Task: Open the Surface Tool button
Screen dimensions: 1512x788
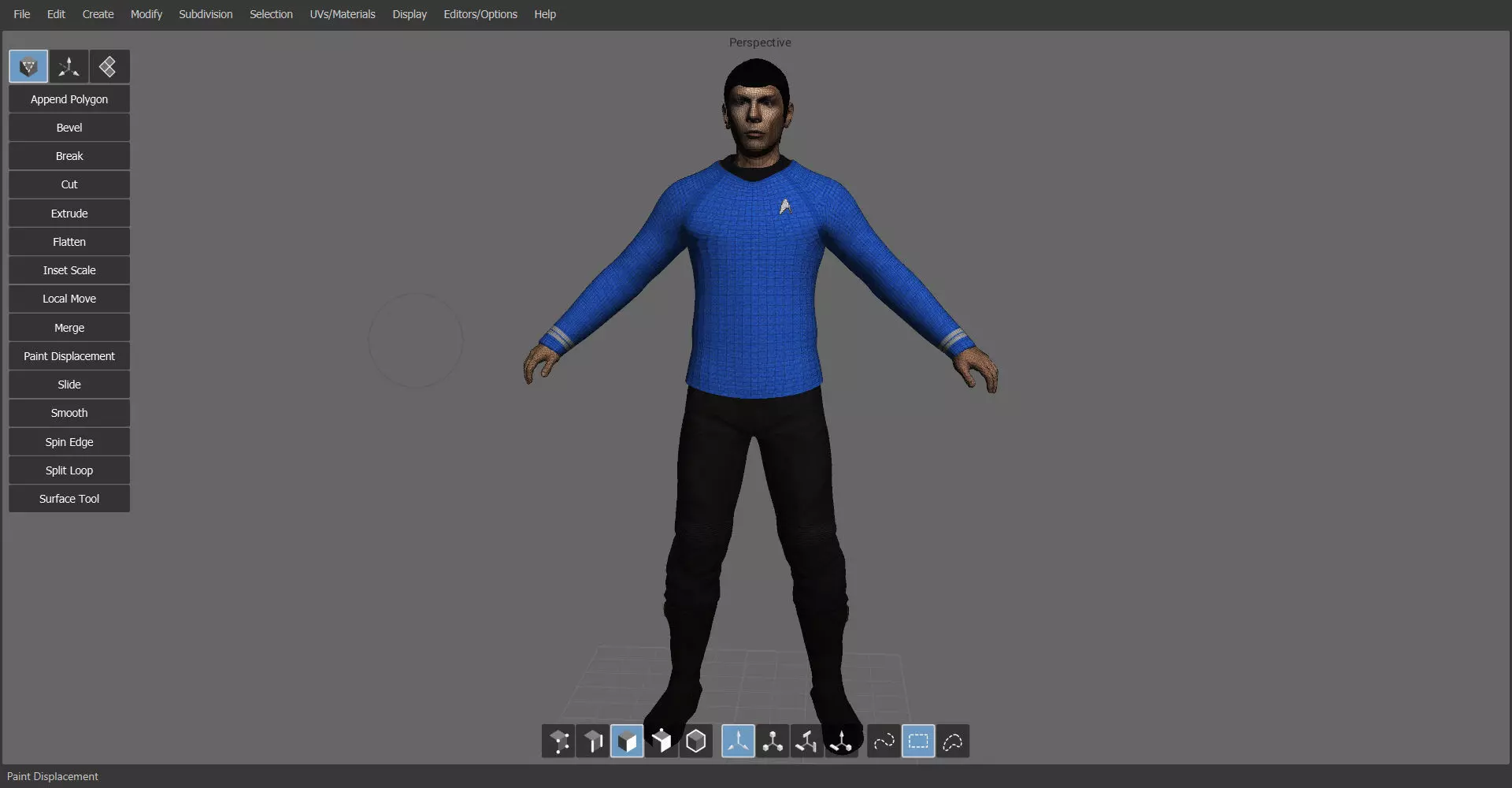Action: pos(69,499)
